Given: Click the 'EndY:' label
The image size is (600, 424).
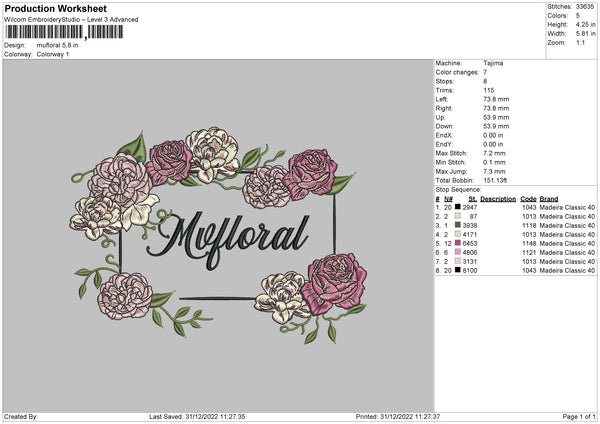Looking at the screenshot, I should 444,144.
